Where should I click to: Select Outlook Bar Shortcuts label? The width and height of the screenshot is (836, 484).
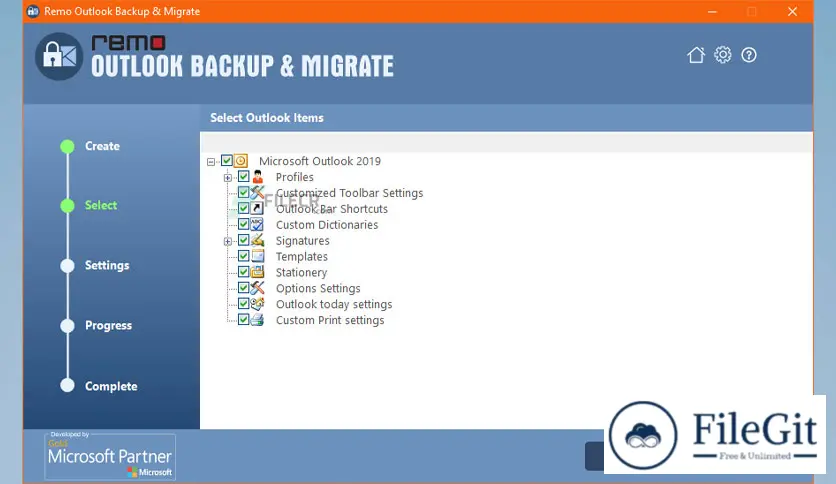(332, 209)
